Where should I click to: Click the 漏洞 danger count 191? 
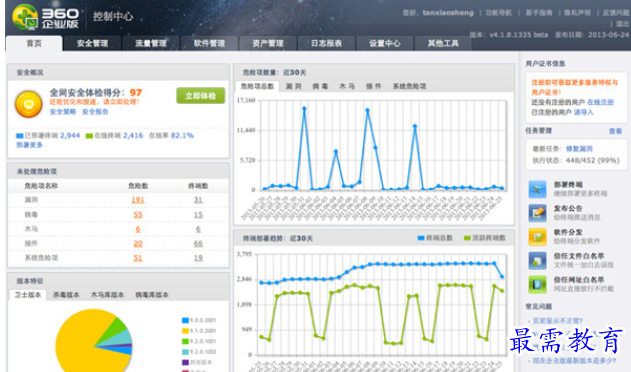[138, 200]
